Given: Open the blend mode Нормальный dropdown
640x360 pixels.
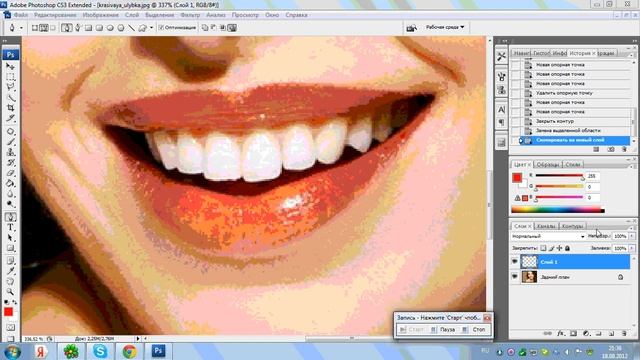Looking at the screenshot, I should [548, 236].
